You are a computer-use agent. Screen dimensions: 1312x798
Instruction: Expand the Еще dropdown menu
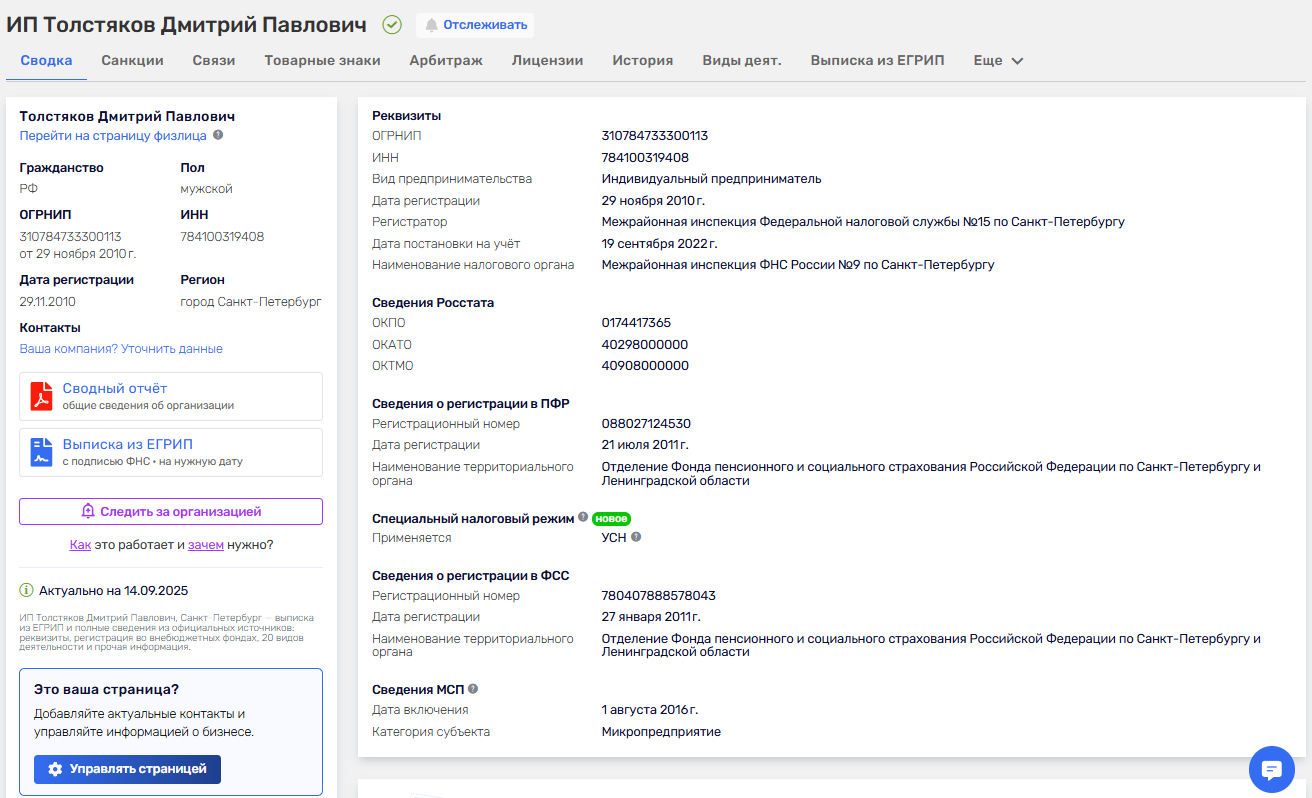pos(998,60)
